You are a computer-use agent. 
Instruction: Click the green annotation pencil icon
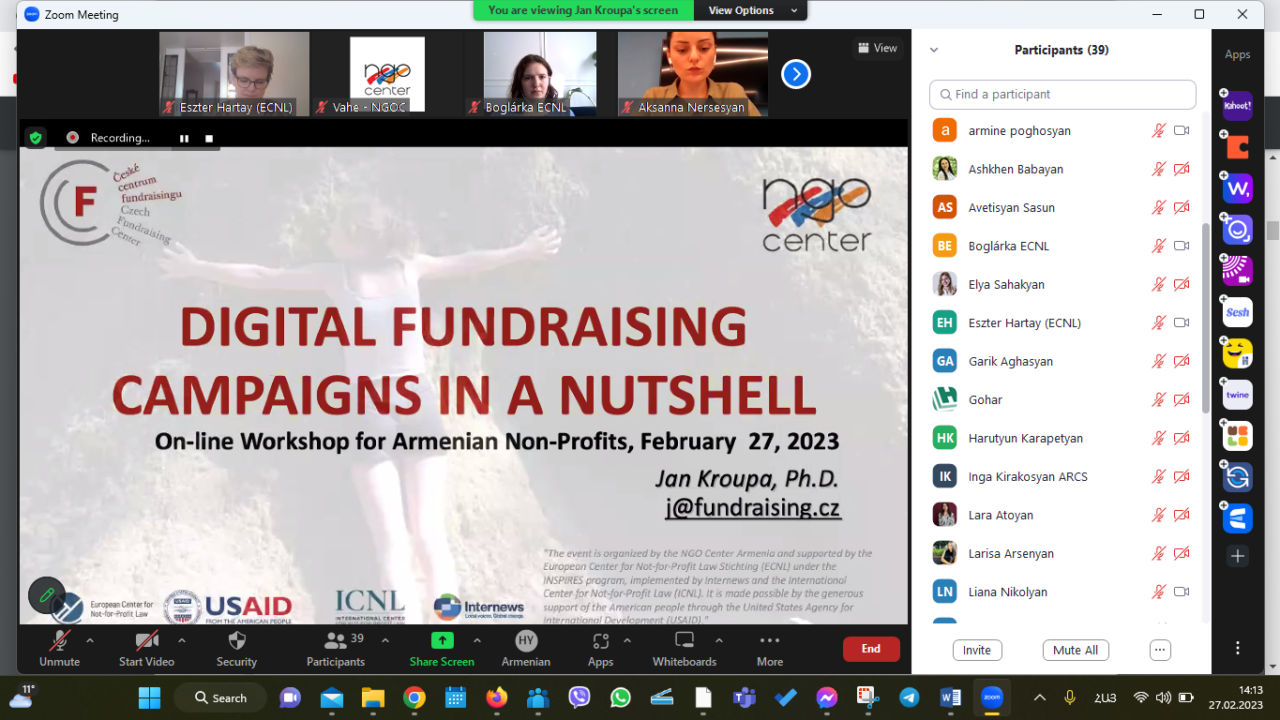(46, 595)
